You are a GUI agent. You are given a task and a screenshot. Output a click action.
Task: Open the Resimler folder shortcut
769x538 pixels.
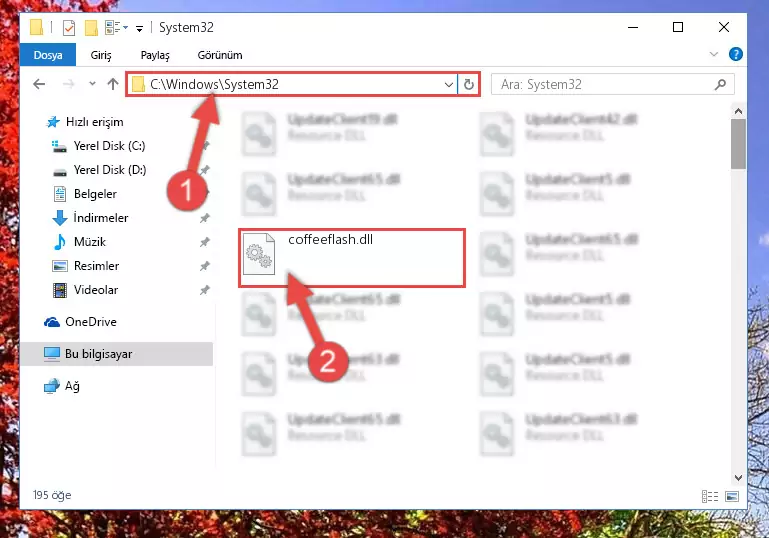96,266
